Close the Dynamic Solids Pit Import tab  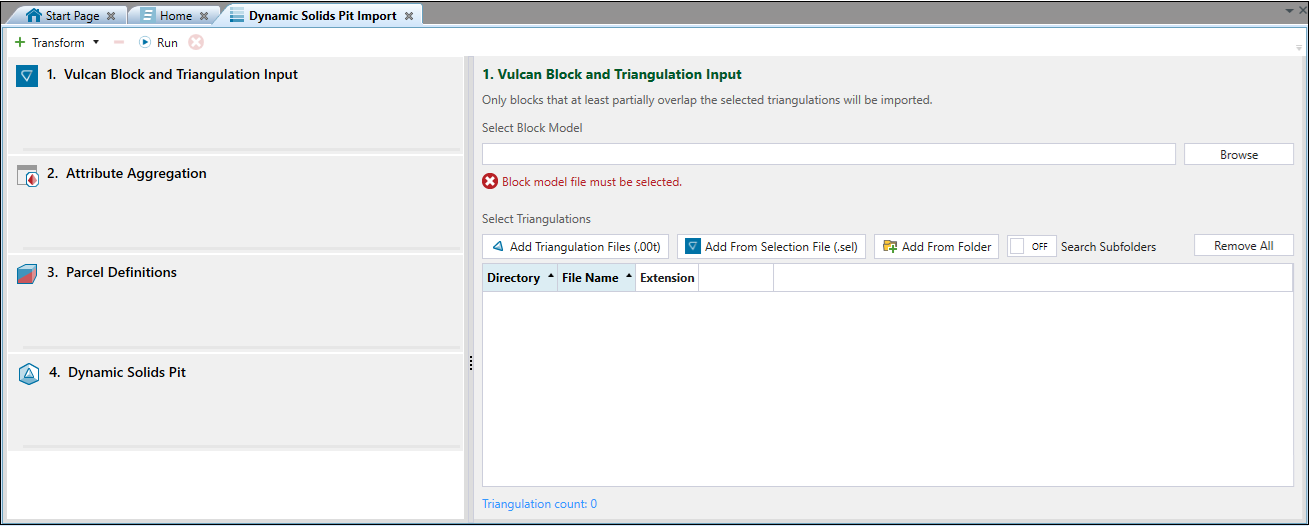(x=408, y=16)
